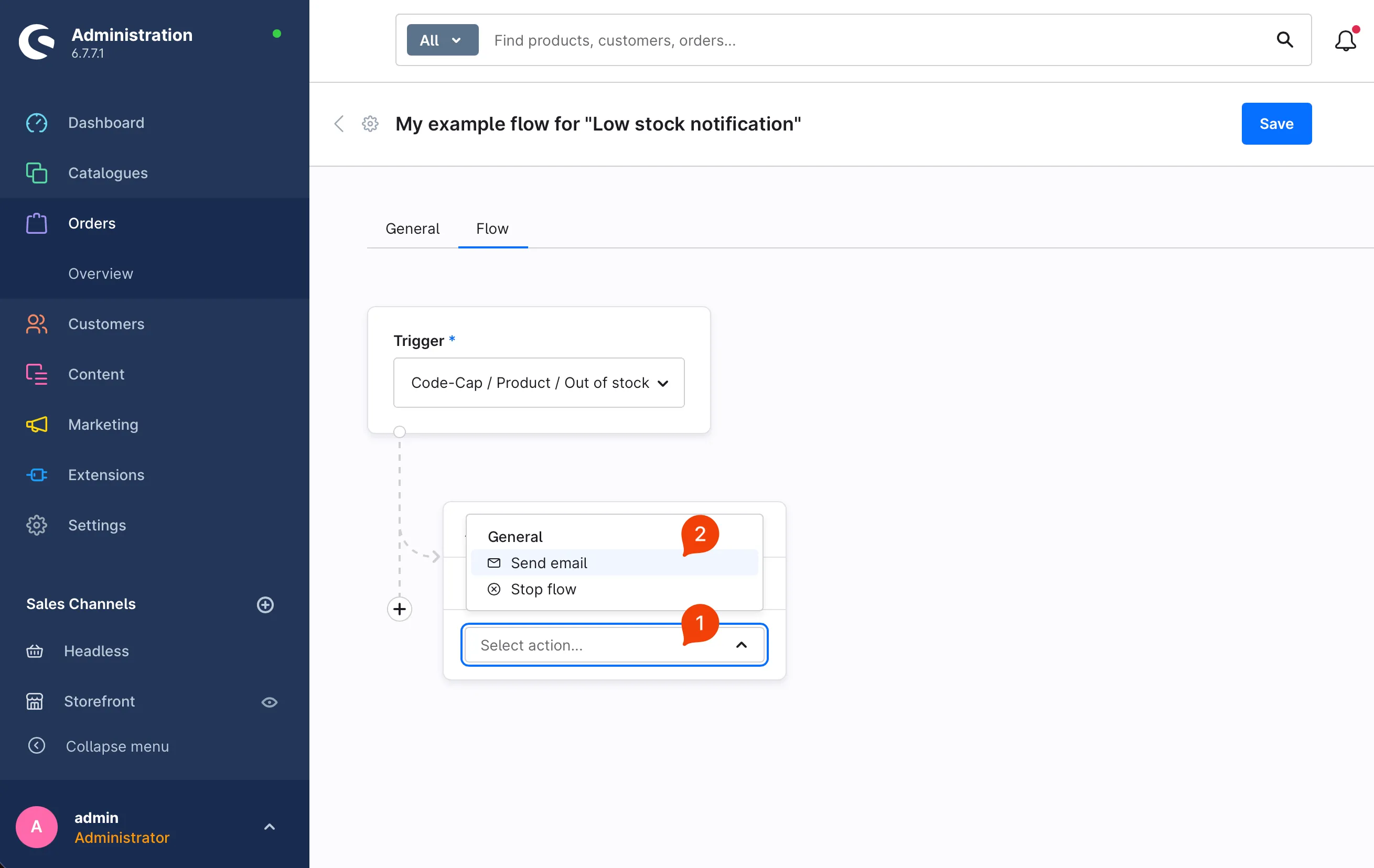1374x868 pixels.
Task: Open the Dashboard from the sidebar
Action: click(105, 123)
